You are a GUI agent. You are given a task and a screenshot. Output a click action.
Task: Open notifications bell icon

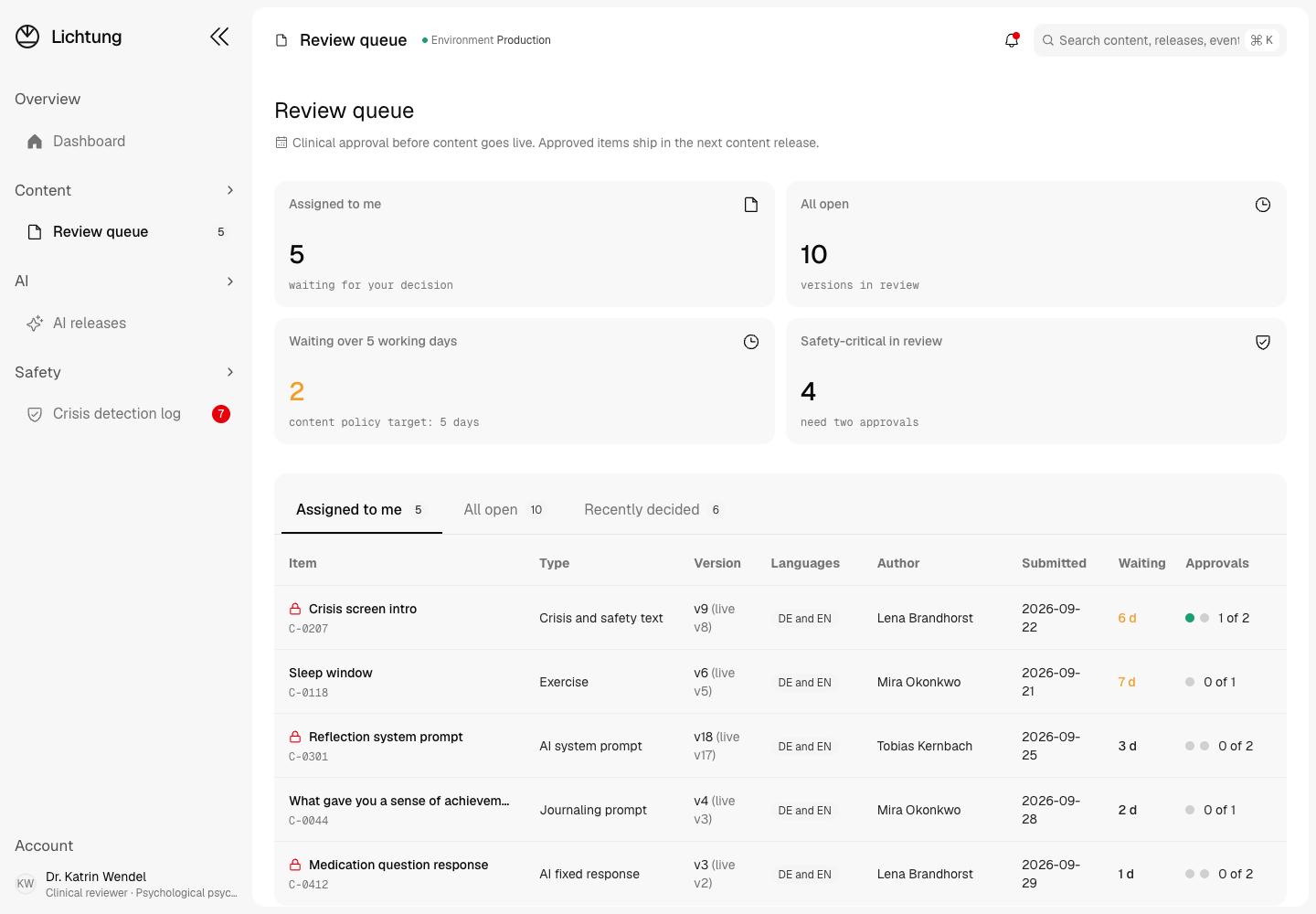point(1012,40)
